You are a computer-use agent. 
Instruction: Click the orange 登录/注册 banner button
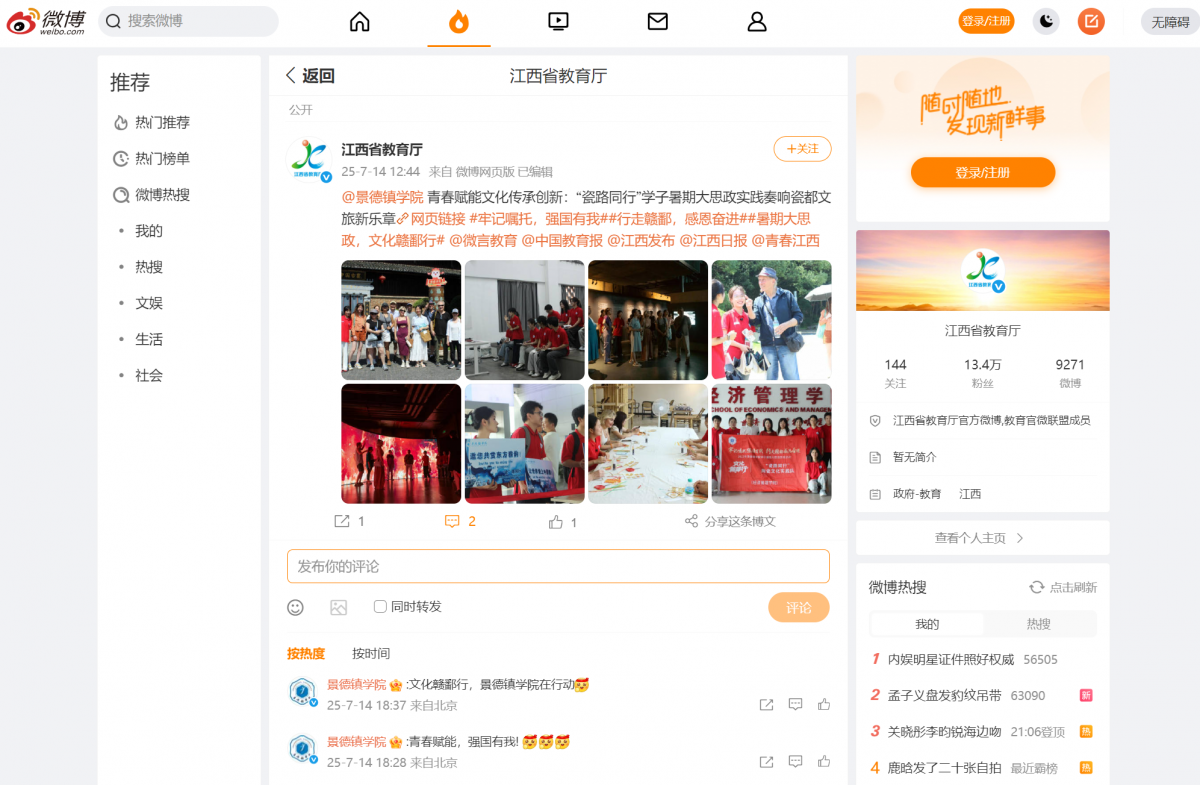[983, 172]
